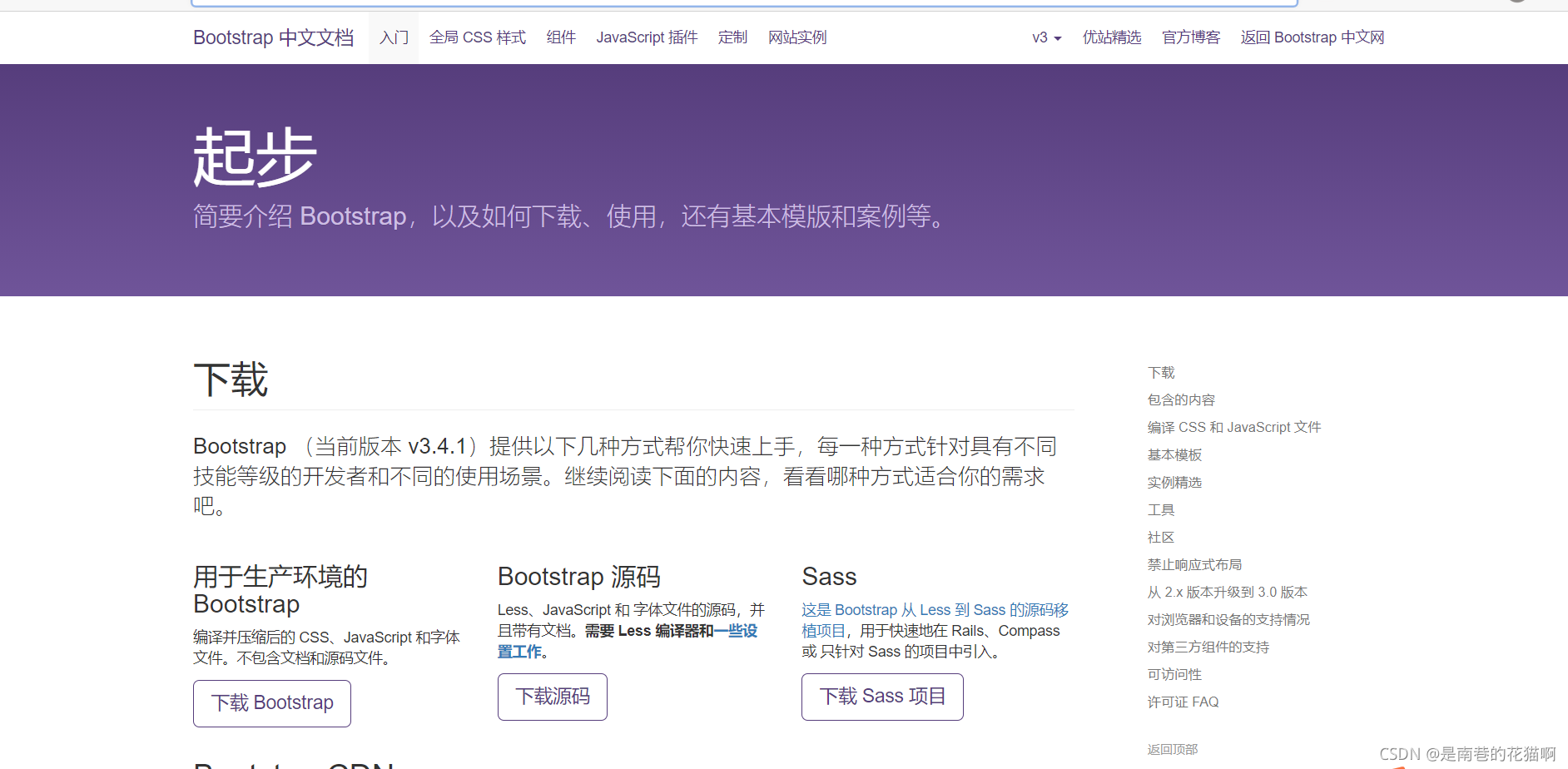Jump to 禁止响应式布局 in the sidebar

pos(1194,565)
